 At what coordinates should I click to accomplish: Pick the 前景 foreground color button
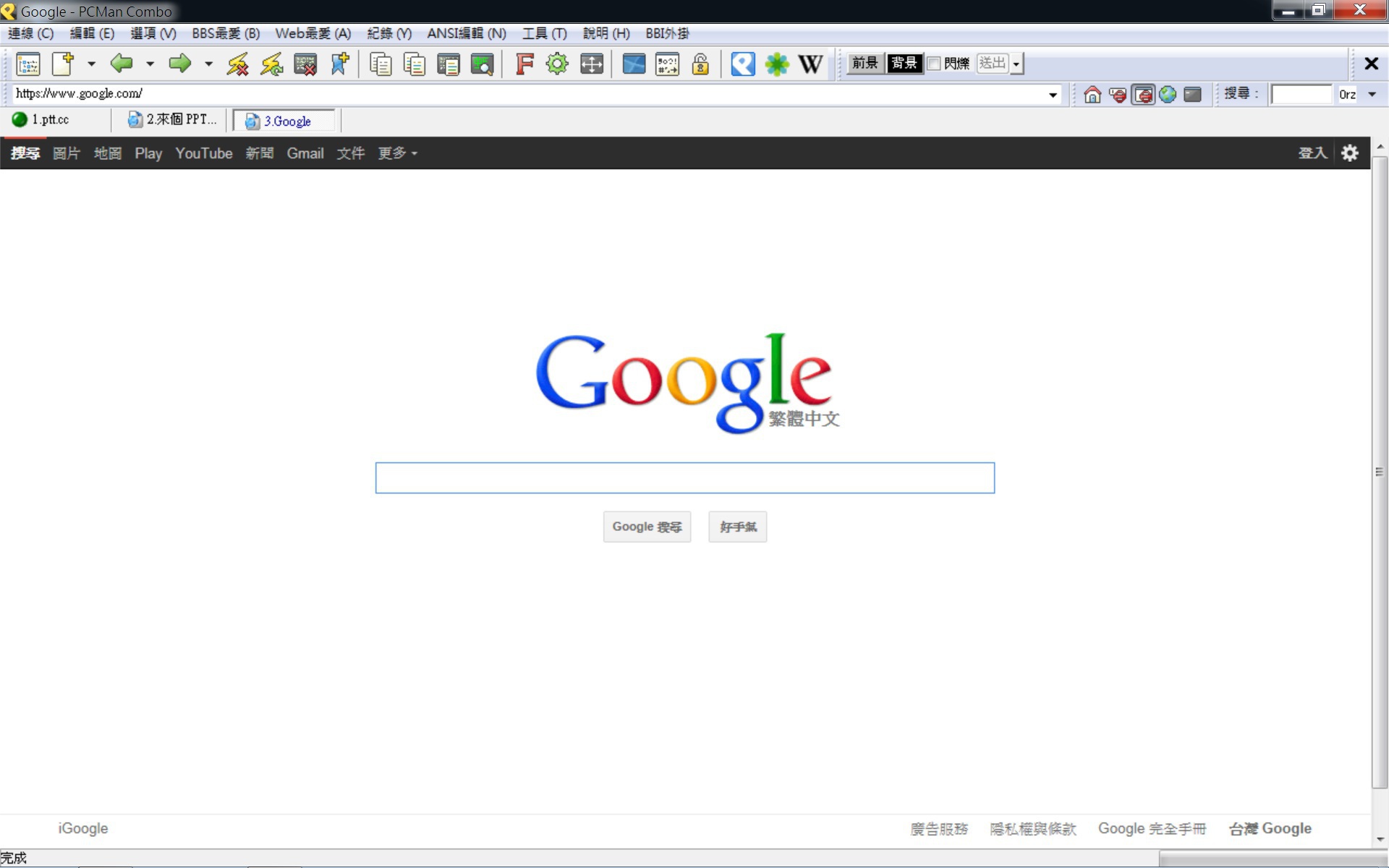(x=865, y=64)
